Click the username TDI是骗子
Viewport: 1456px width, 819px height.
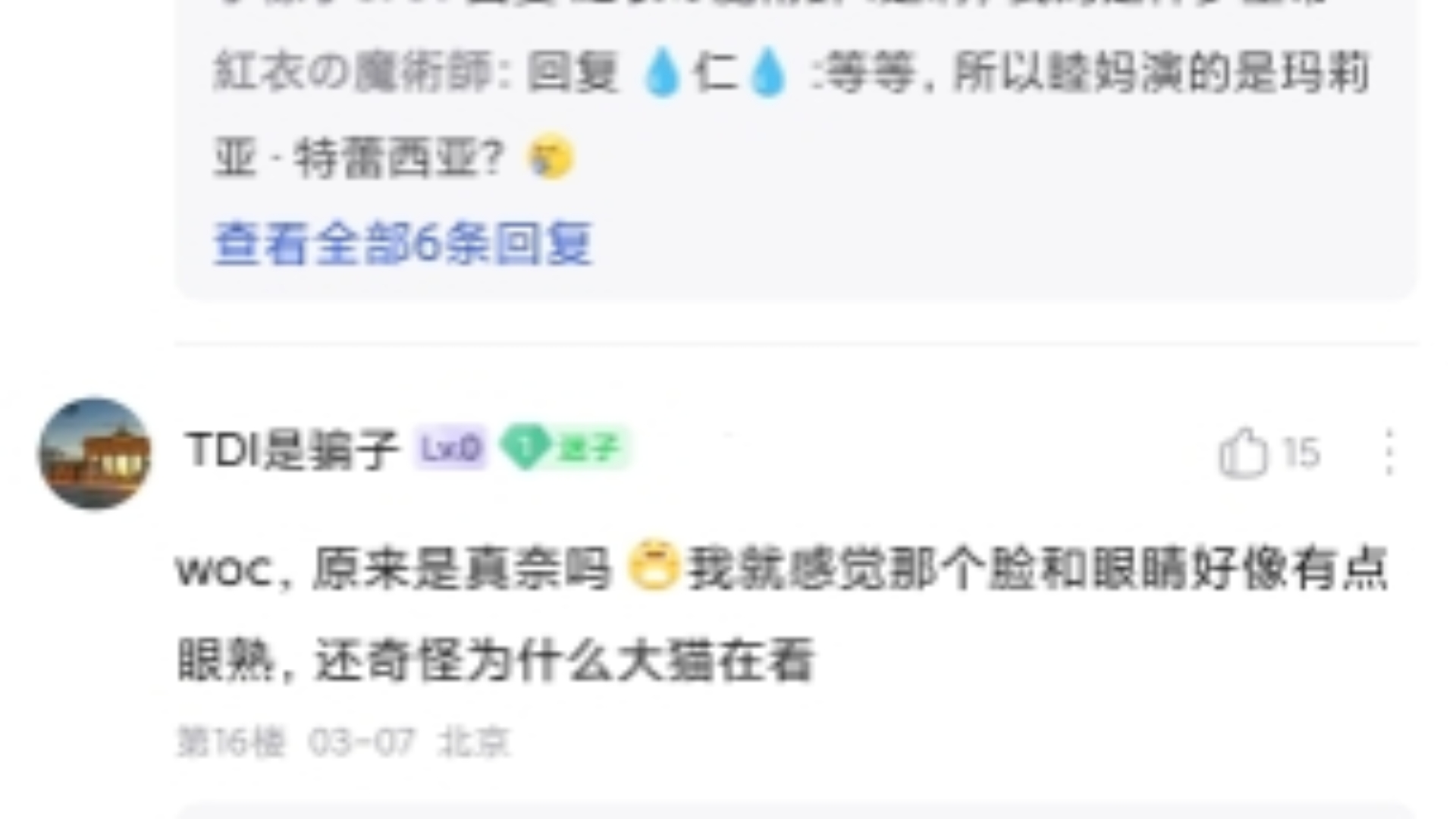pyautogui.click(x=293, y=450)
